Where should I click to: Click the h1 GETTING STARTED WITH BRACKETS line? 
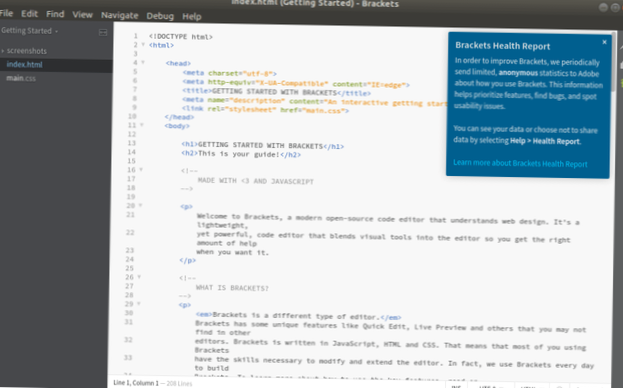262,145
